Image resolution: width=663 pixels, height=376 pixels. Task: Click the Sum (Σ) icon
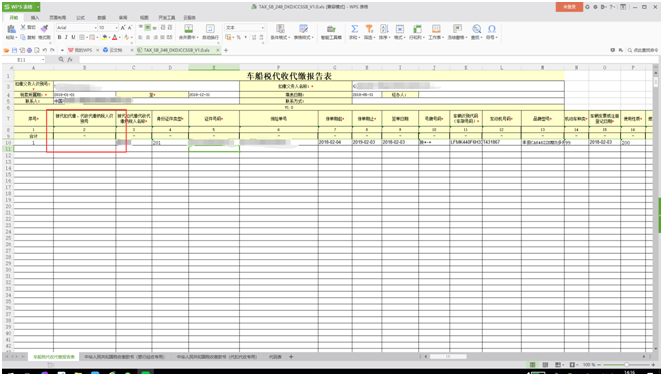pyautogui.click(x=354, y=29)
